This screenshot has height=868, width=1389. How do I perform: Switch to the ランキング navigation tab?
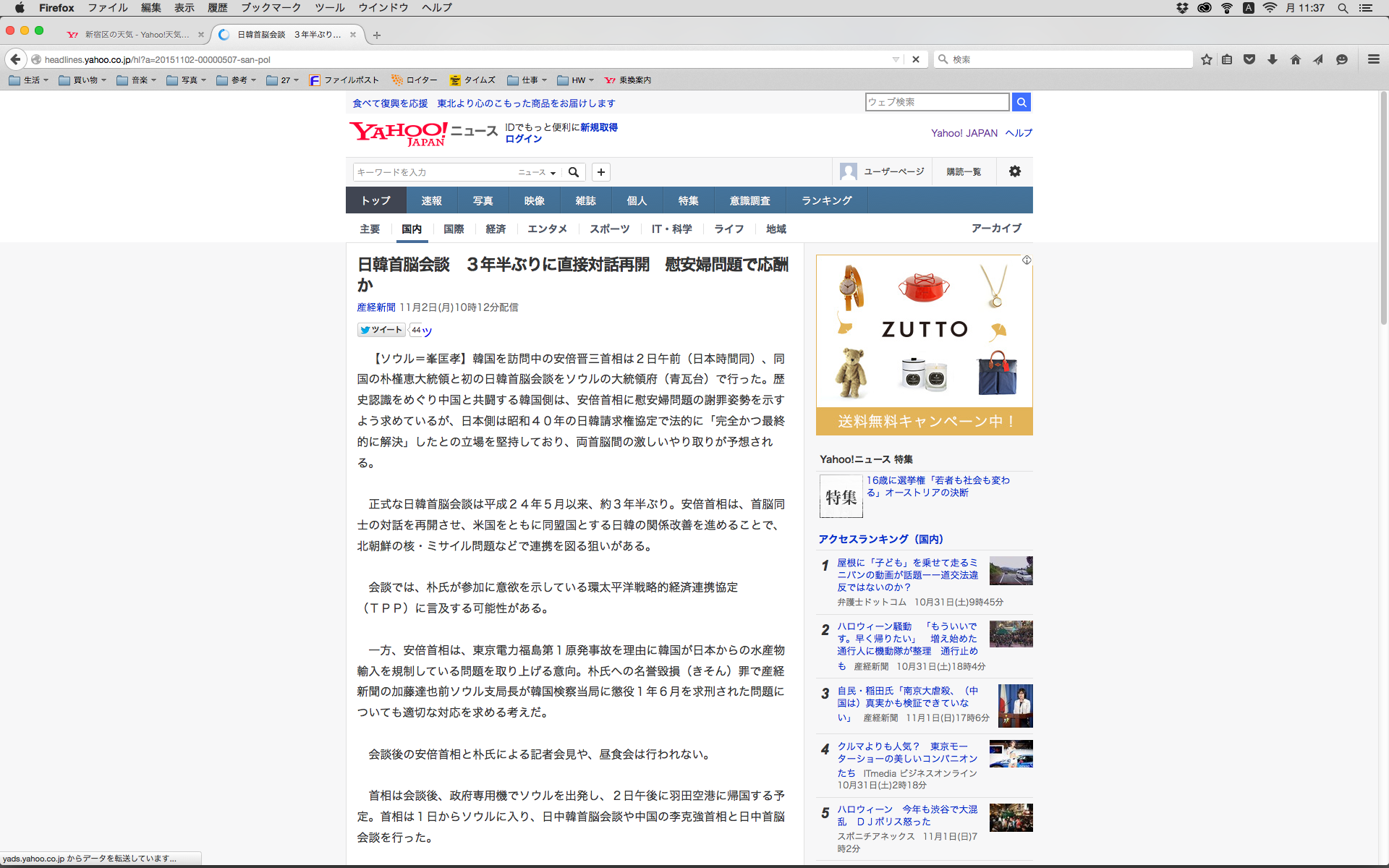(x=826, y=200)
